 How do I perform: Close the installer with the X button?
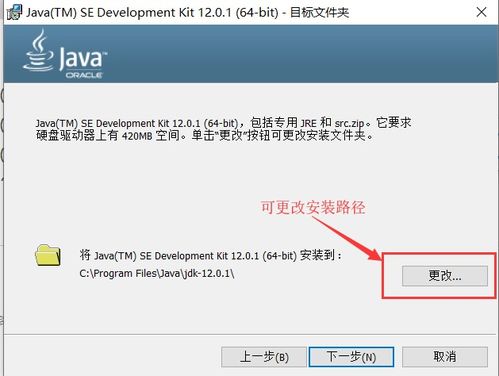coord(481,12)
